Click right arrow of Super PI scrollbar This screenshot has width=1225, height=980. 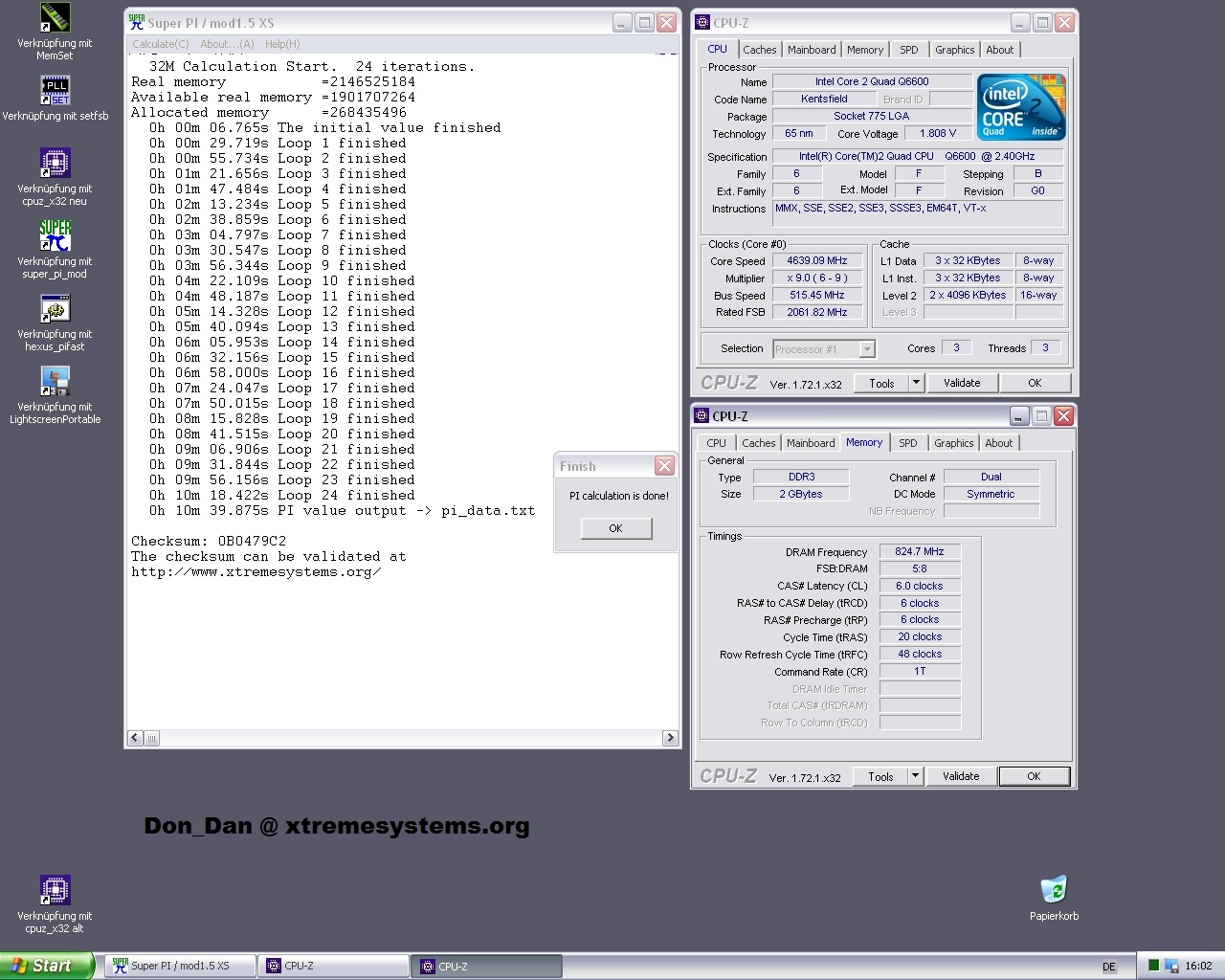point(670,738)
